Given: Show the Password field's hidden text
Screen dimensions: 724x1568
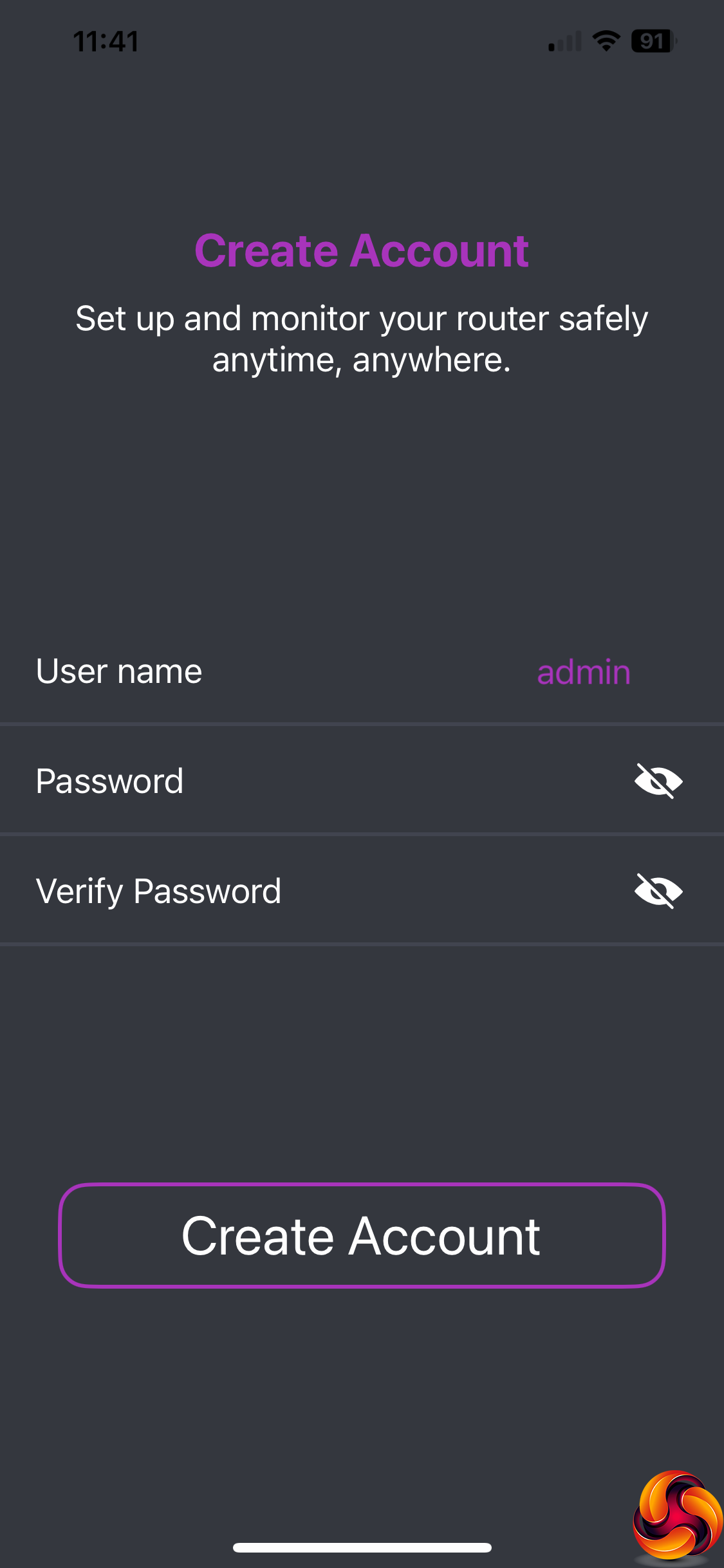Looking at the screenshot, I should coord(658,781).
